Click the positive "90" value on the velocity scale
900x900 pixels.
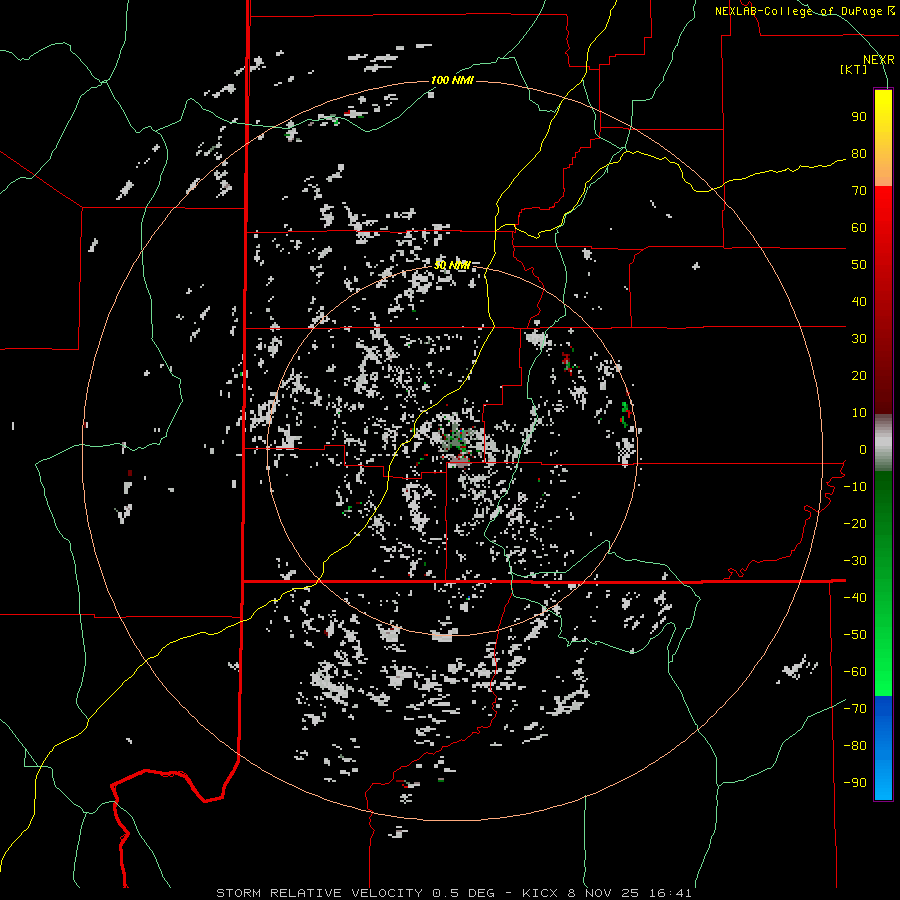coord(859,117)
